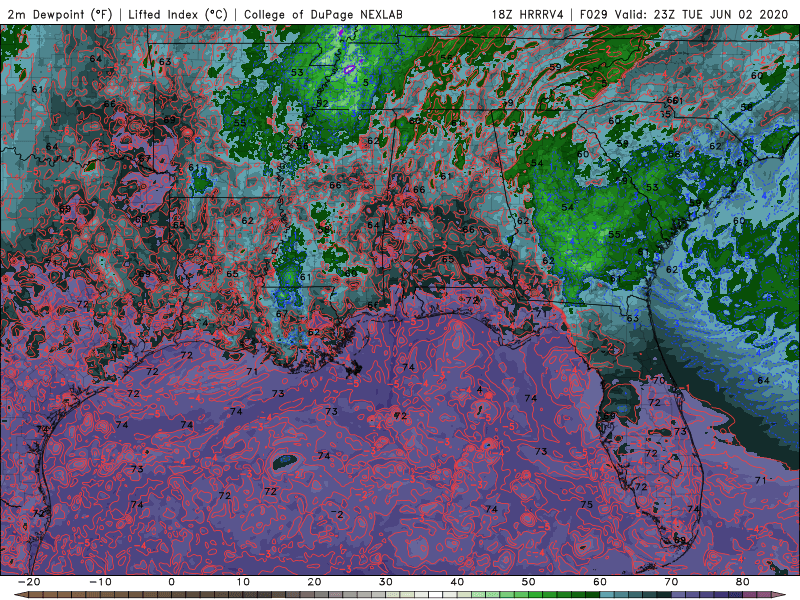The width and height of the screenshot is (800, 600).
Task: Click the '75' dewpoint value on the map
Action: click(587, 505)
